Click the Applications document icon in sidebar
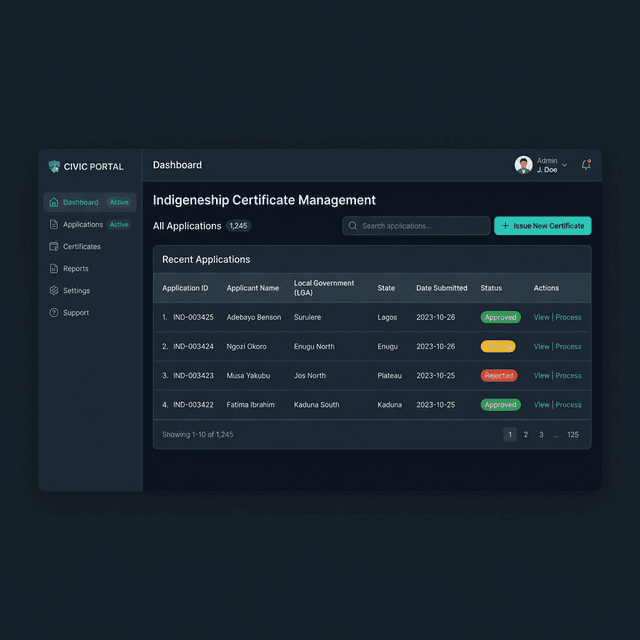640x640 pixels. point(54,225)
